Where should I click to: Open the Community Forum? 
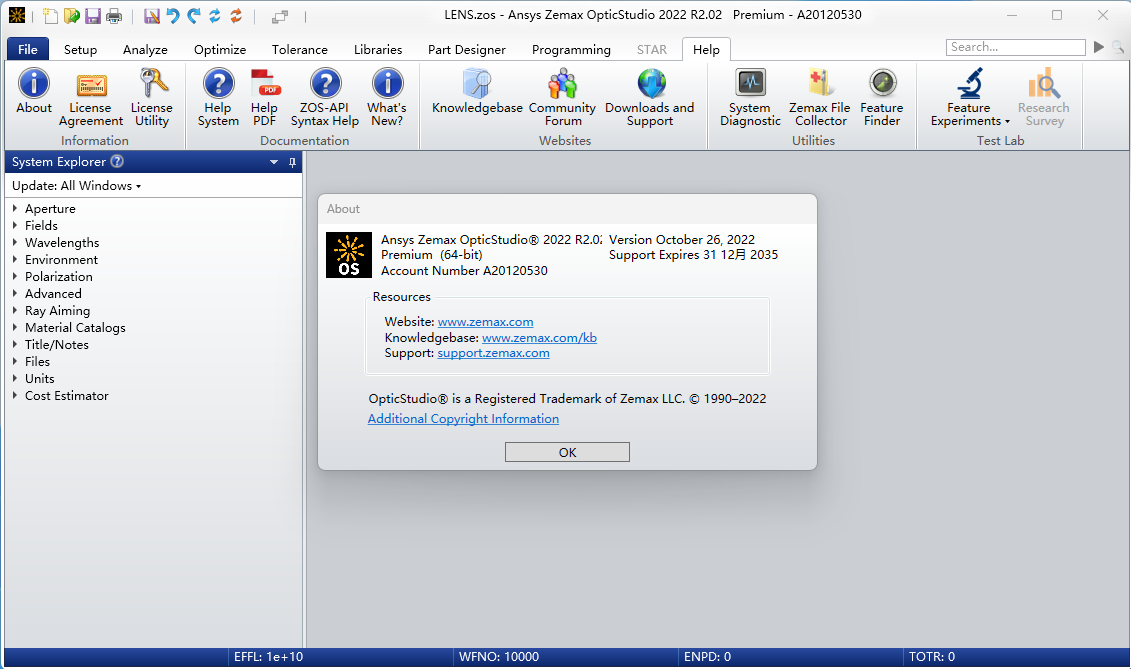pyautogui.click(x=563, y=98)
